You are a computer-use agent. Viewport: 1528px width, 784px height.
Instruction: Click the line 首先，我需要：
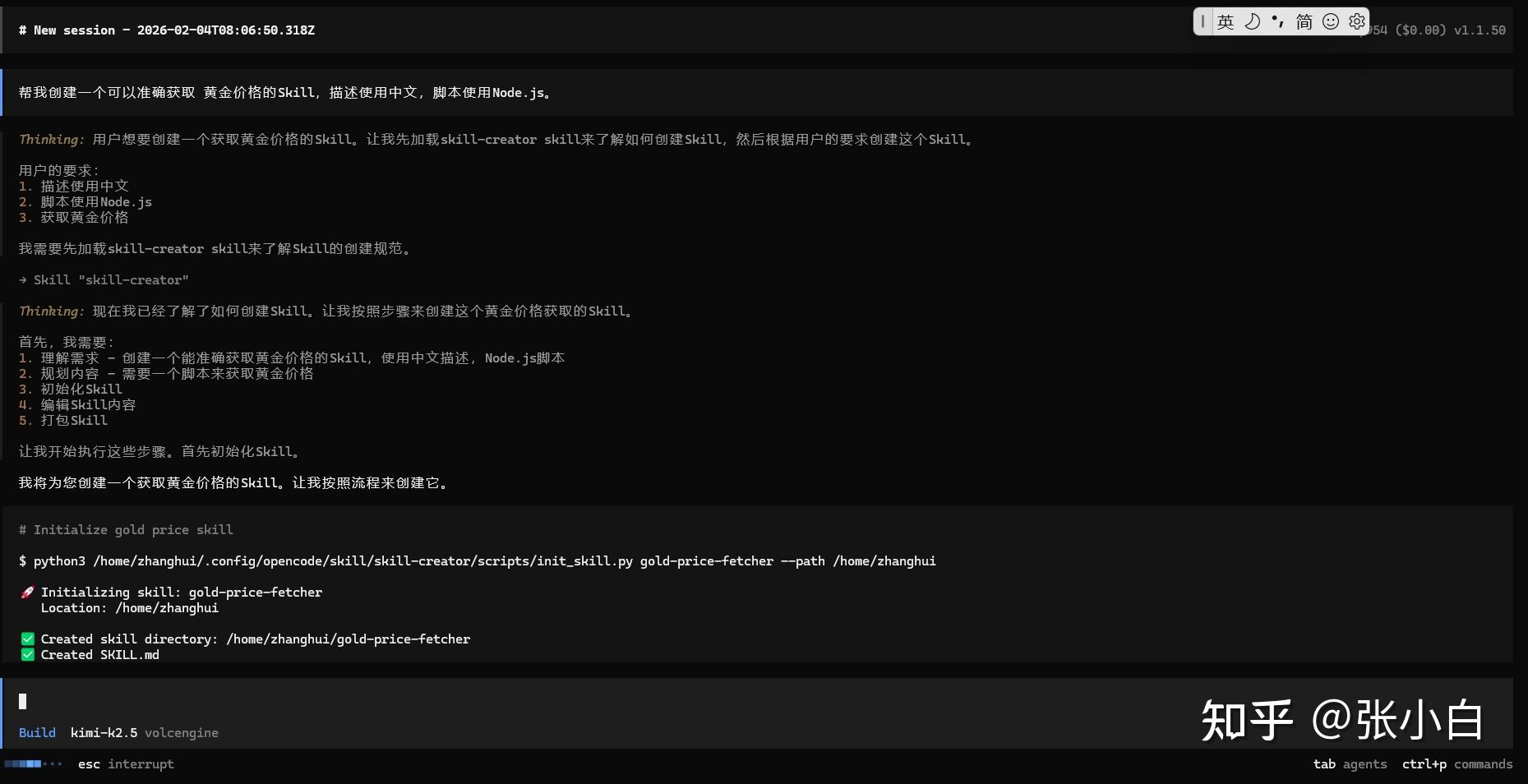pyautogui.click(x=67, y=343)
